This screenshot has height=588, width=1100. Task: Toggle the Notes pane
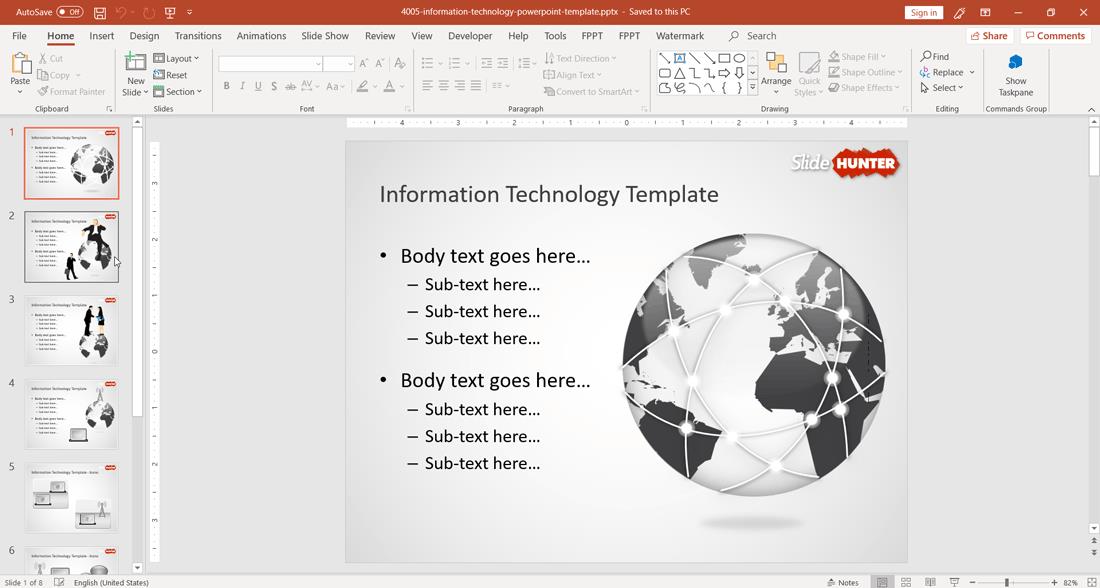coord(843,582)
